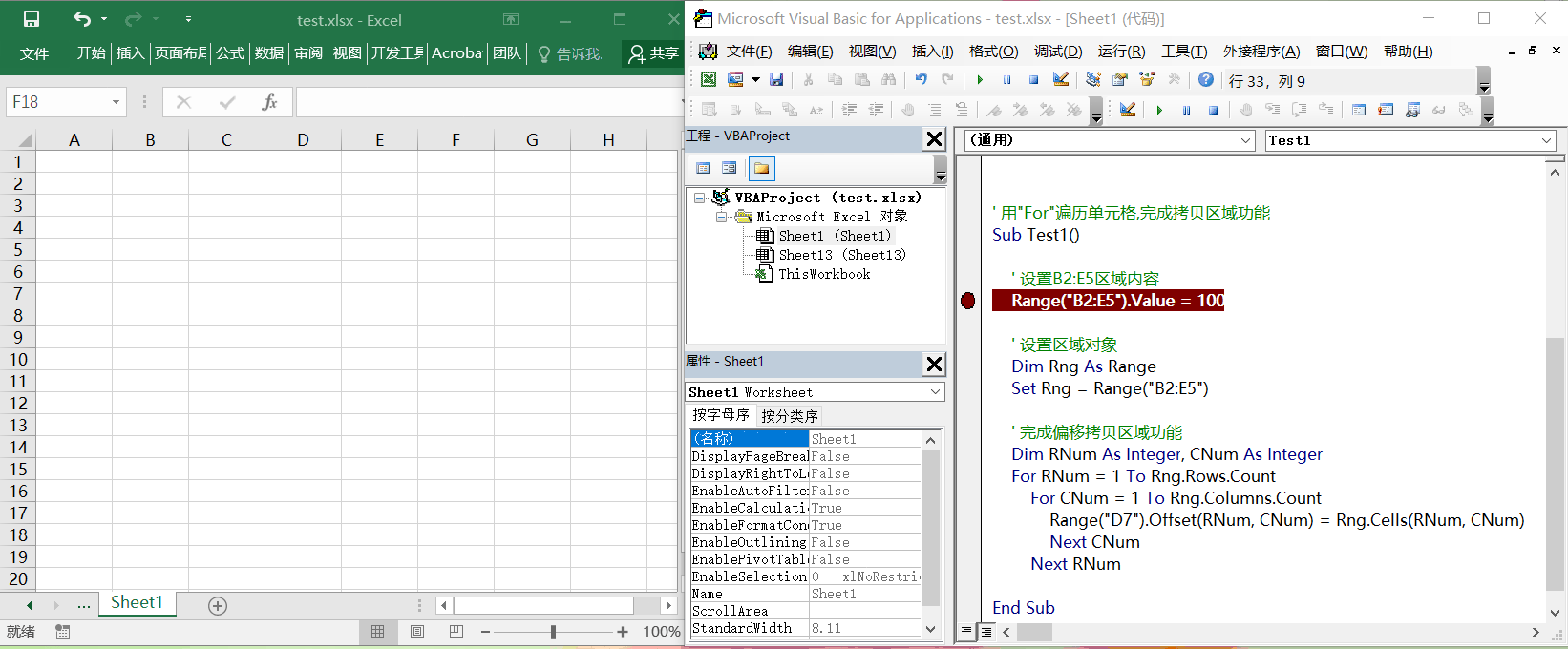
Task: Save the VBA project with the floppy icon
Action: pos(776,80)
